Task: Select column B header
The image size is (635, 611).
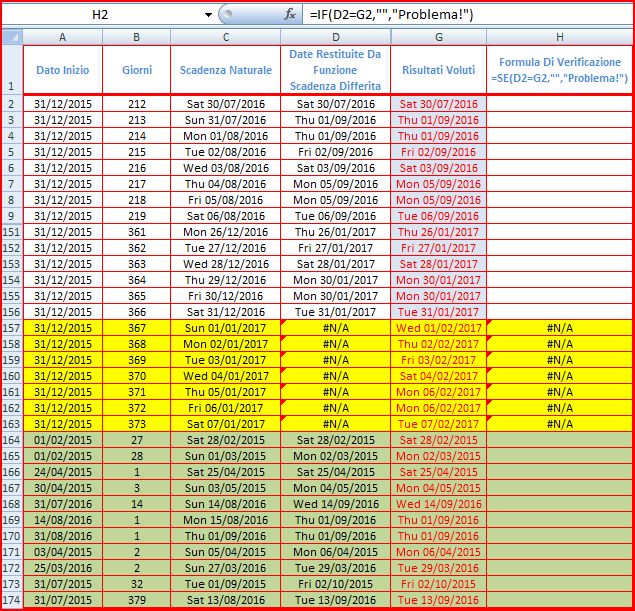Action: [136, 37]
